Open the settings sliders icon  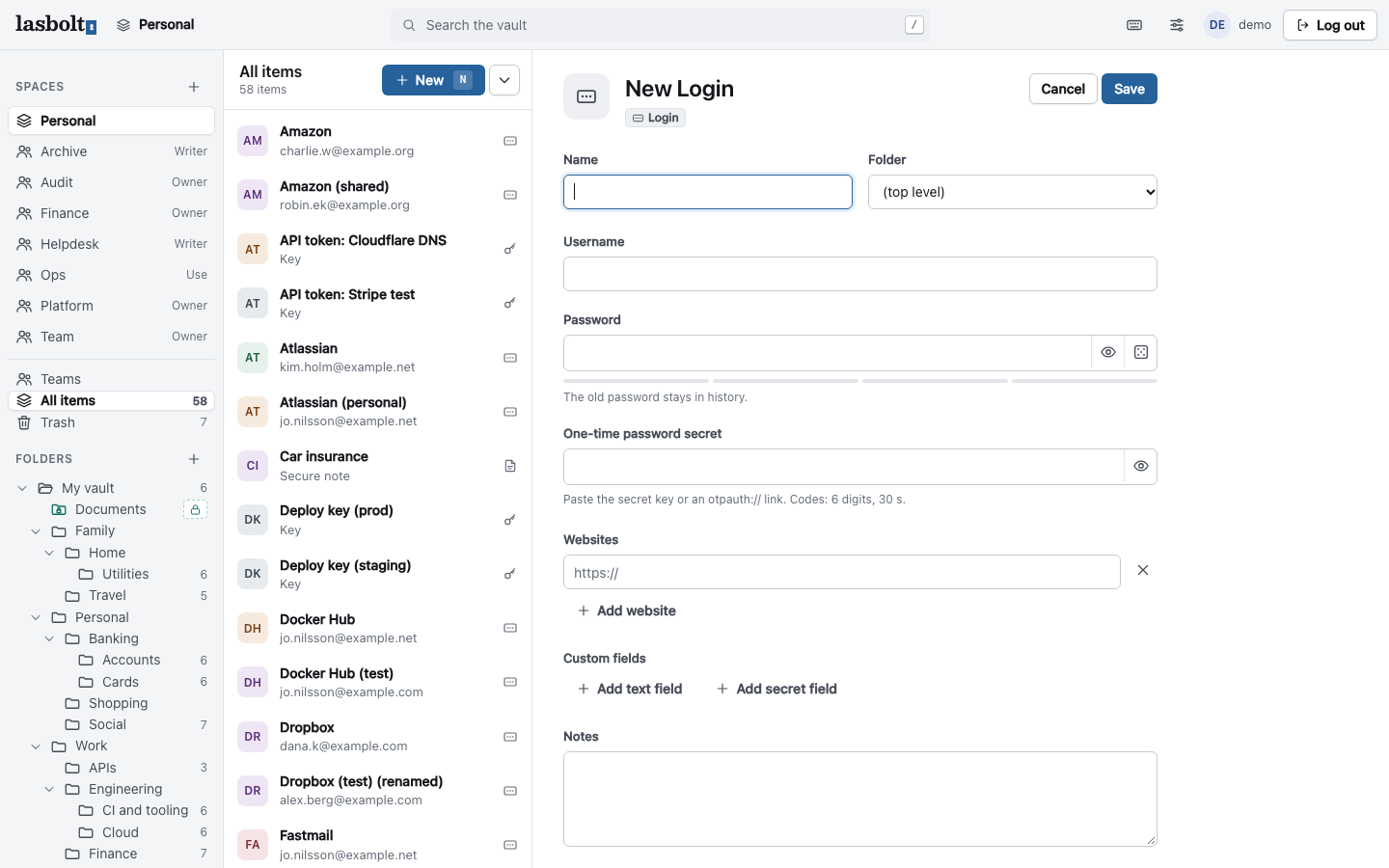point(1177,25)
